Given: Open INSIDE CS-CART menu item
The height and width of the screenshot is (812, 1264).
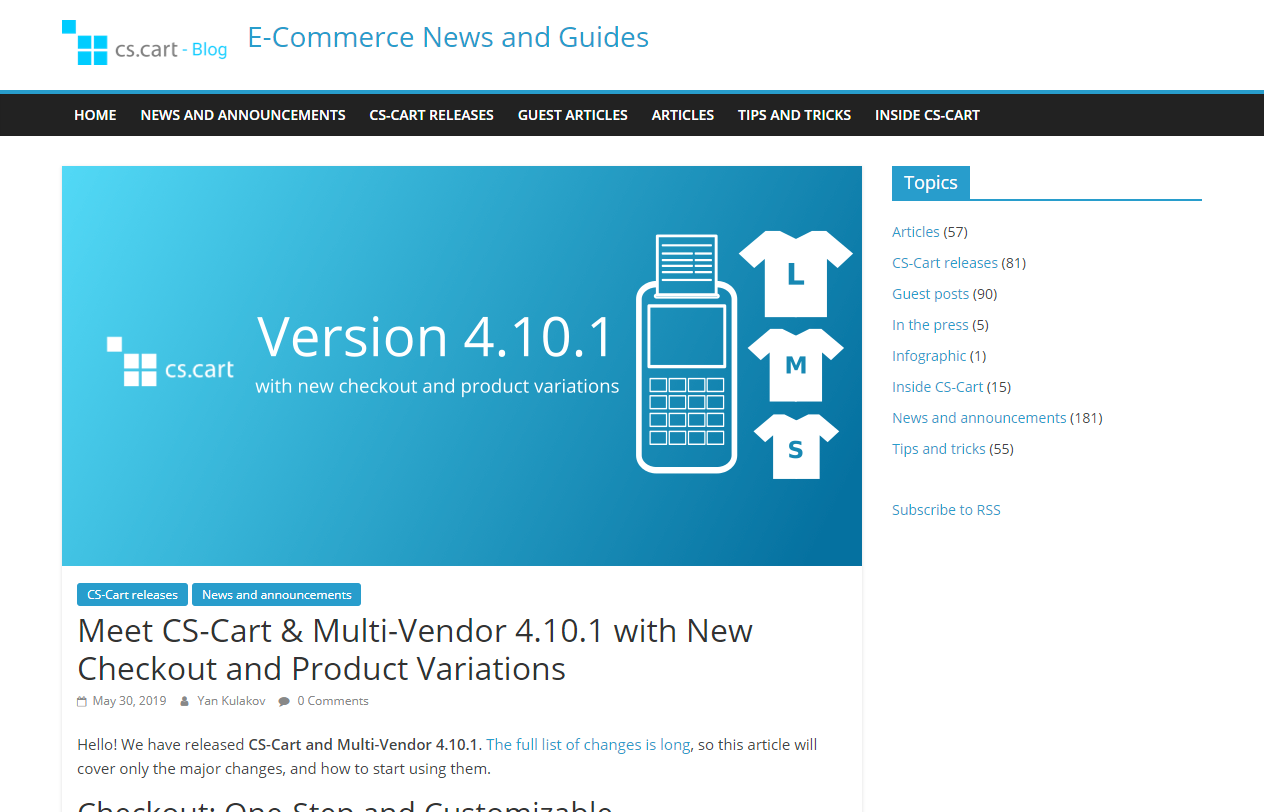Looking at the screenshot, I should [927, 115].
